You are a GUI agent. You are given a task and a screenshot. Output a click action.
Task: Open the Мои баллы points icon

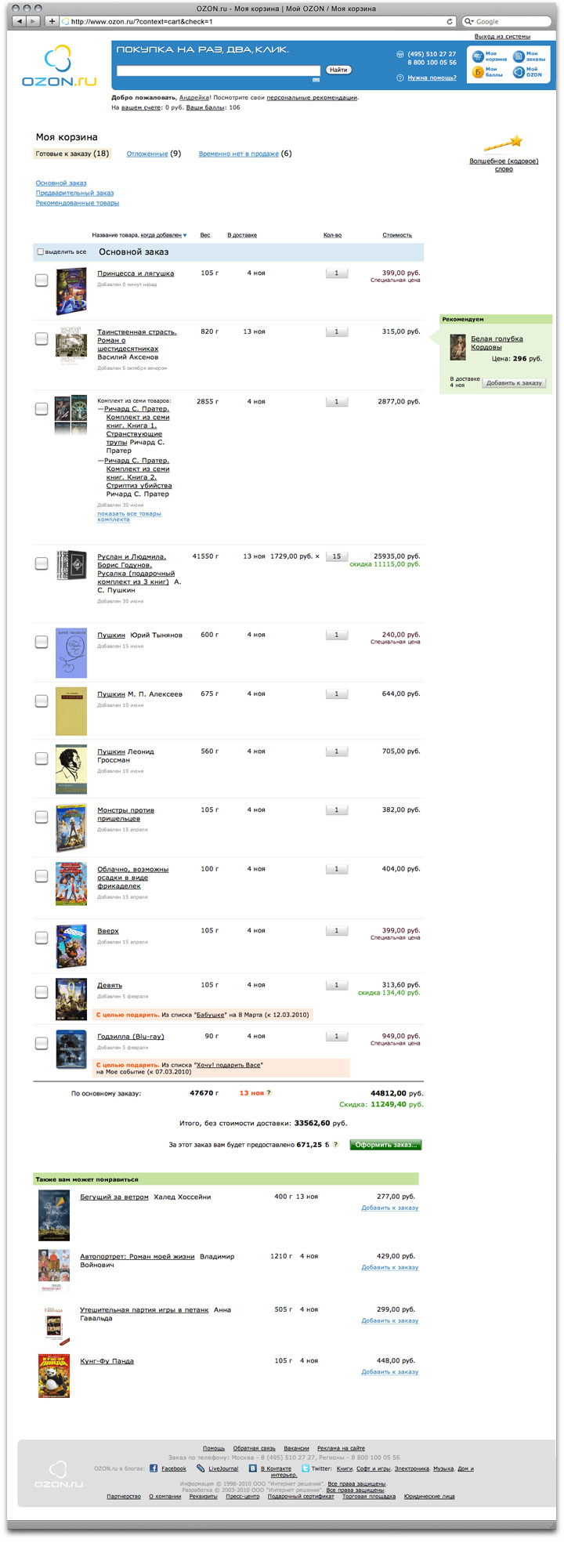tap(477, 72)
